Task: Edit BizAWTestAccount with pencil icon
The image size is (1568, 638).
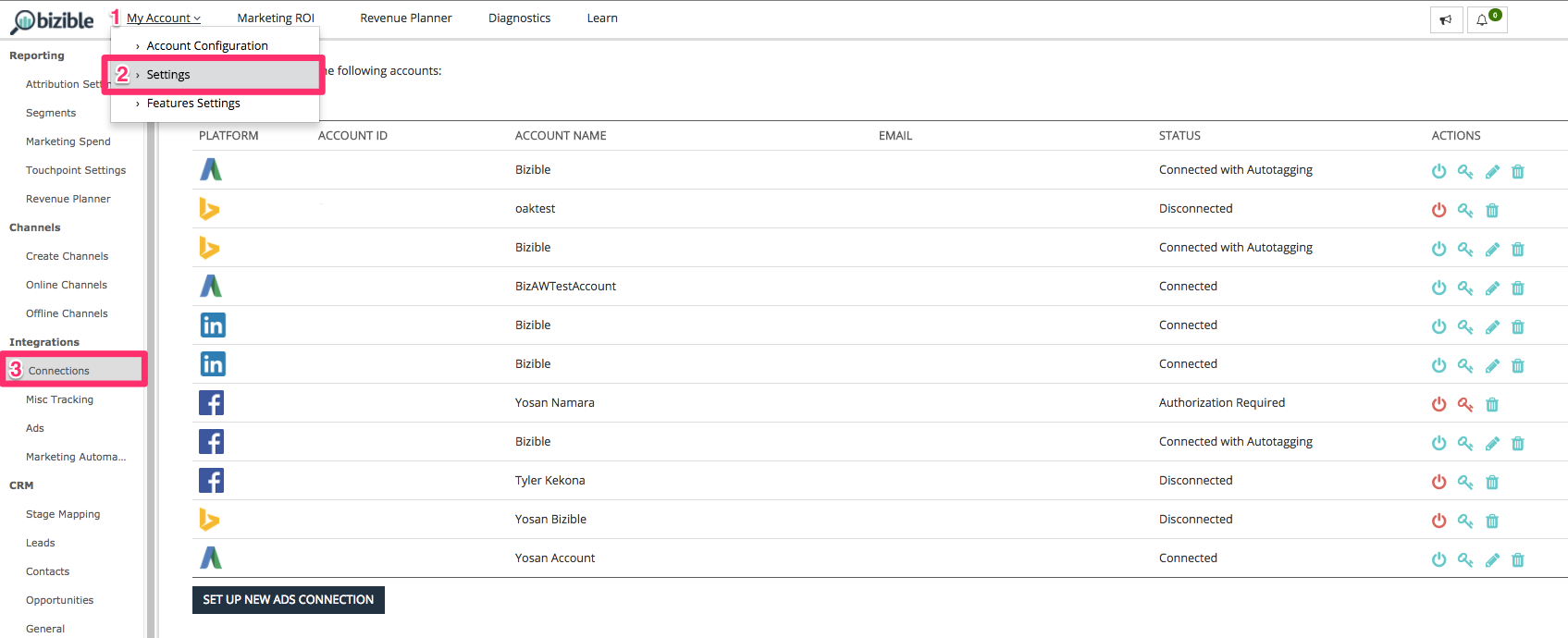Action: [1492, 288]
